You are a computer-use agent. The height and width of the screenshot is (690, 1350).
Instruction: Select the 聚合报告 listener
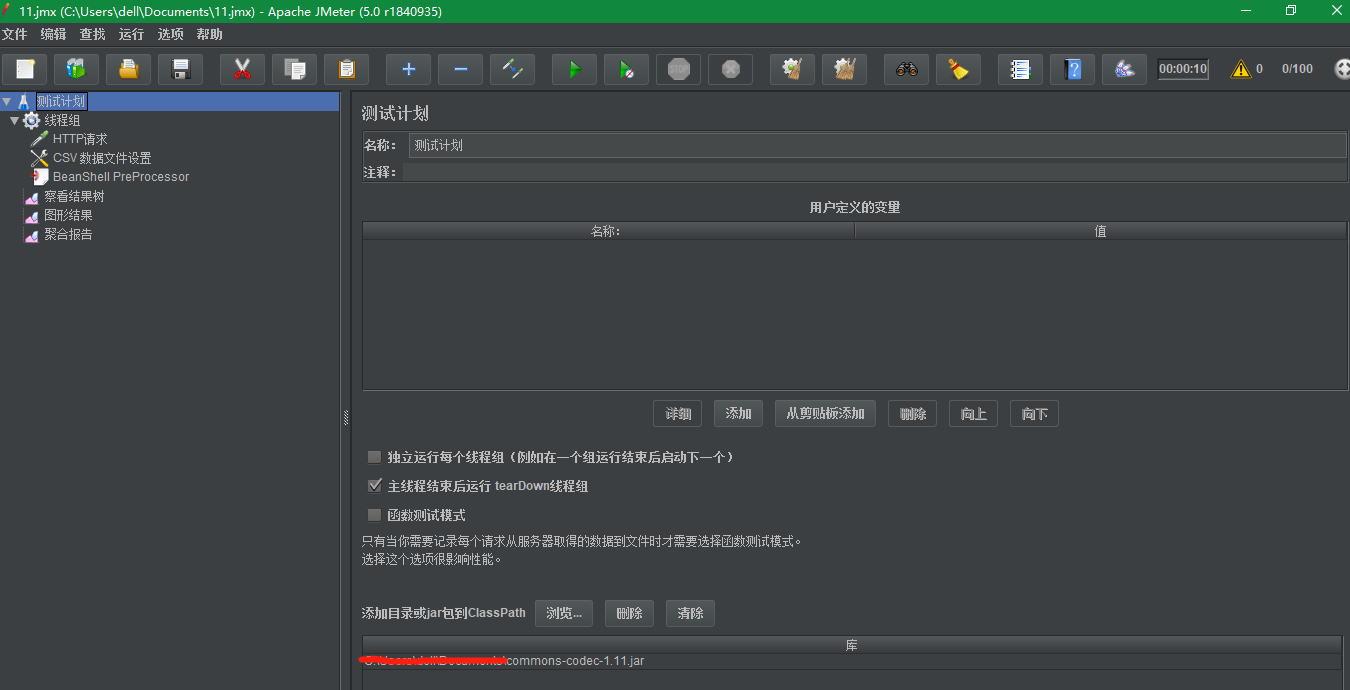[68, 234]
